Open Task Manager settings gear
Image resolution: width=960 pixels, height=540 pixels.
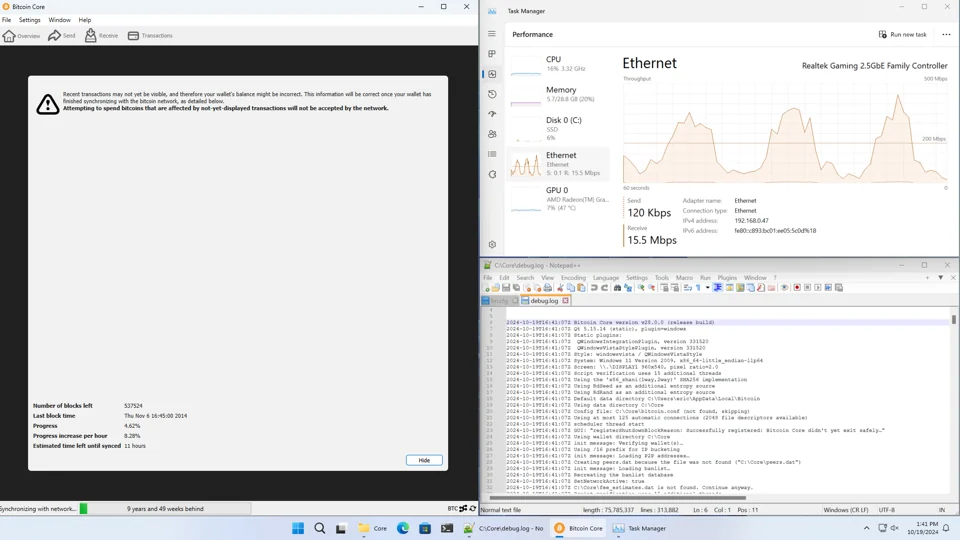(492, 244)
